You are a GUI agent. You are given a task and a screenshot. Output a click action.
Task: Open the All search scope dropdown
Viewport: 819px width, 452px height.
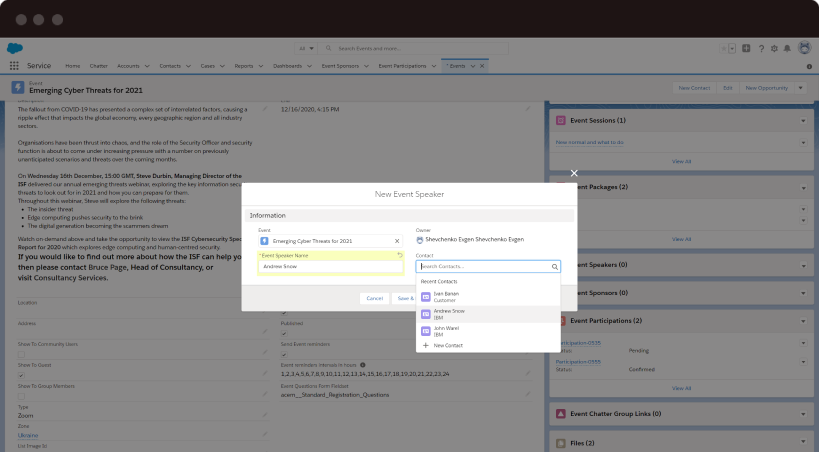pos(306,49)
